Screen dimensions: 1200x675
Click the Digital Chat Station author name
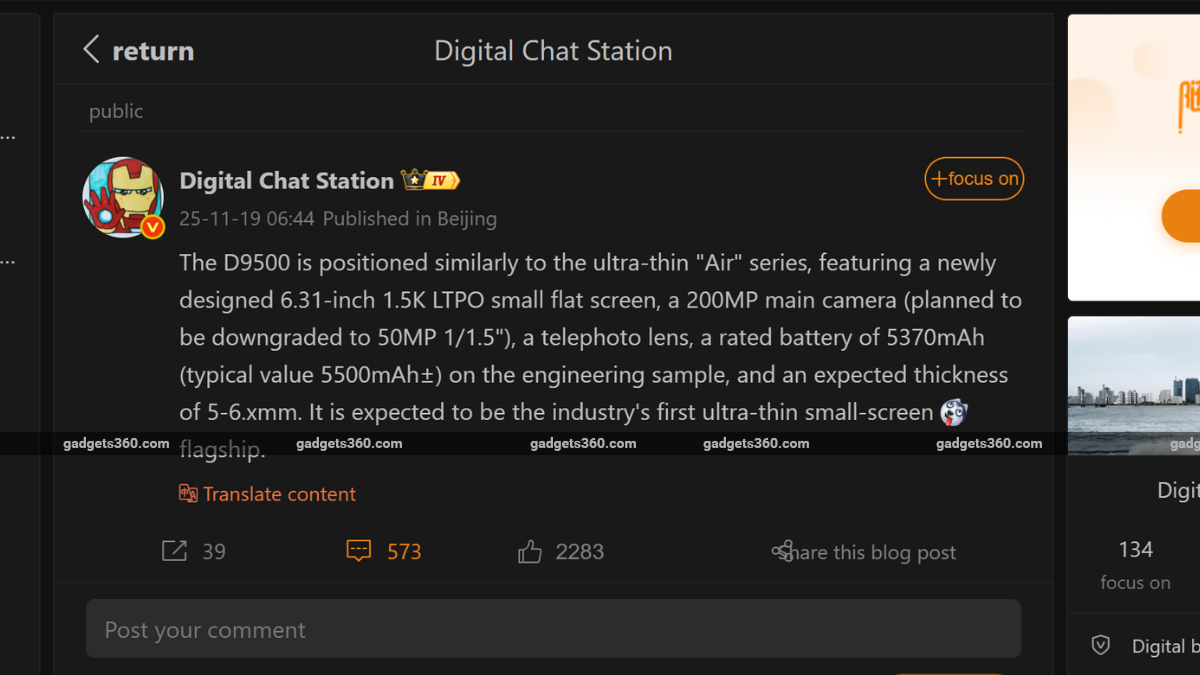pyautogui.click(x=286, y=181)
